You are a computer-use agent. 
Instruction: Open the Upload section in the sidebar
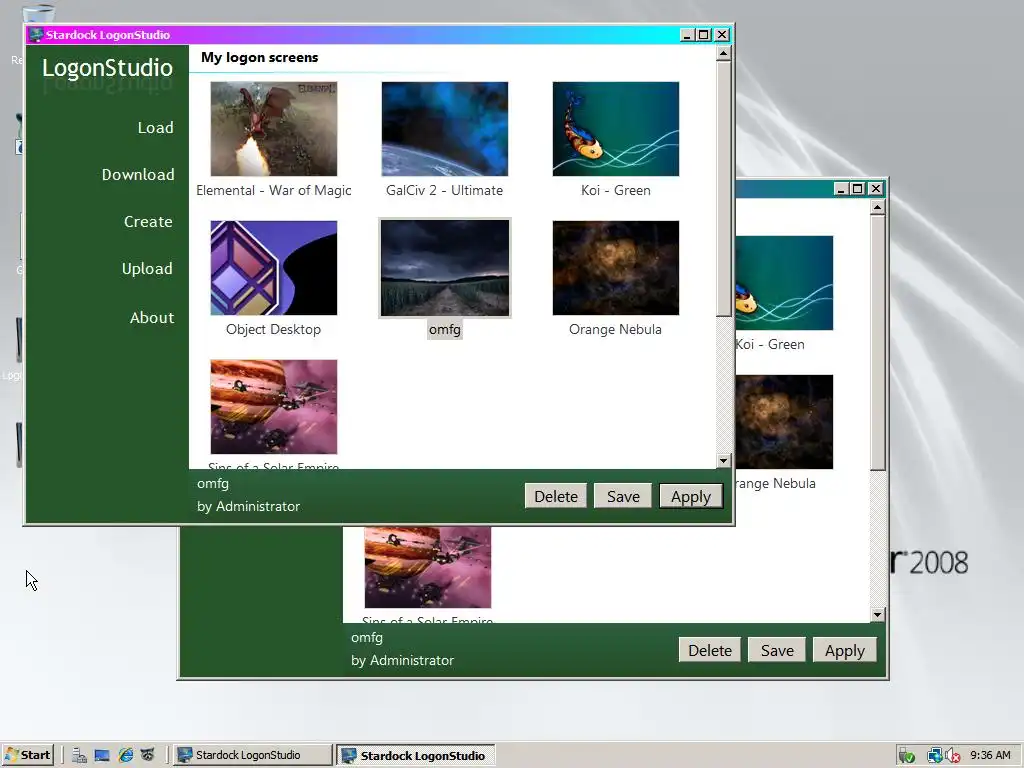click(147, 268)
